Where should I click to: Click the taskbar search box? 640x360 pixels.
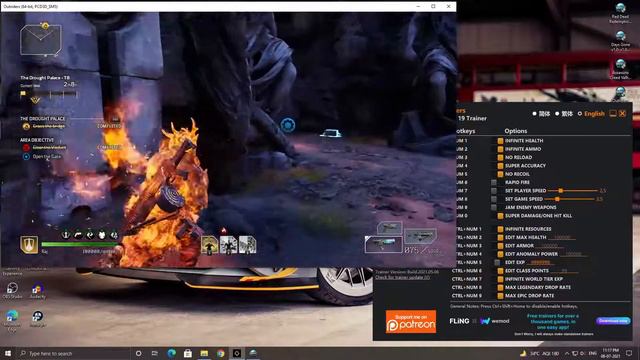tap(74, 353)
